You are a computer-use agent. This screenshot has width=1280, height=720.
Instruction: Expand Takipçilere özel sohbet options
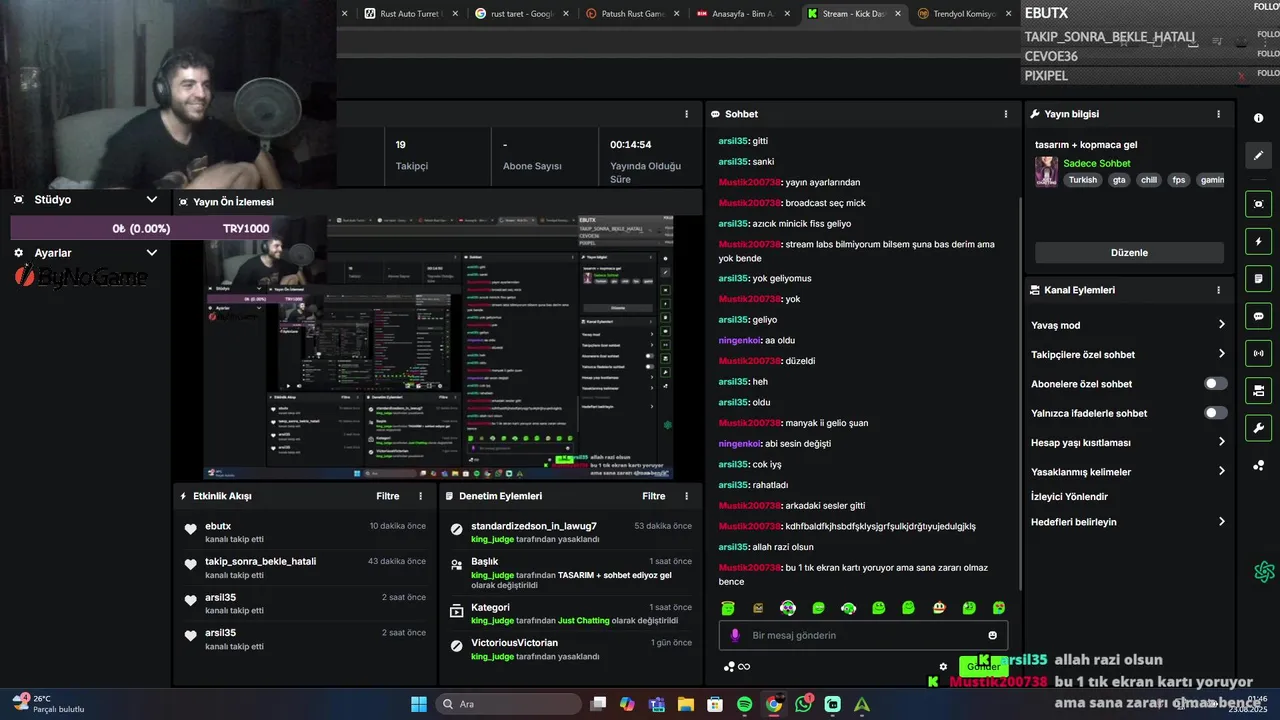coord(1221,354)
